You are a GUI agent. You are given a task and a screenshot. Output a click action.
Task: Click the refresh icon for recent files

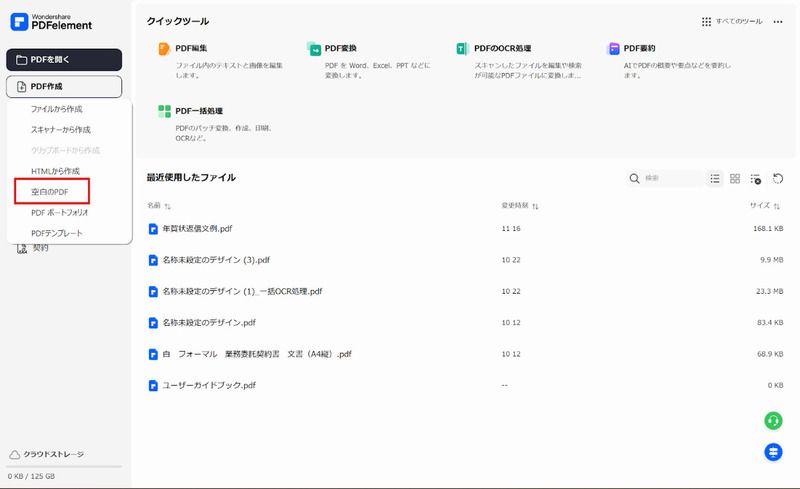(777, 179)
